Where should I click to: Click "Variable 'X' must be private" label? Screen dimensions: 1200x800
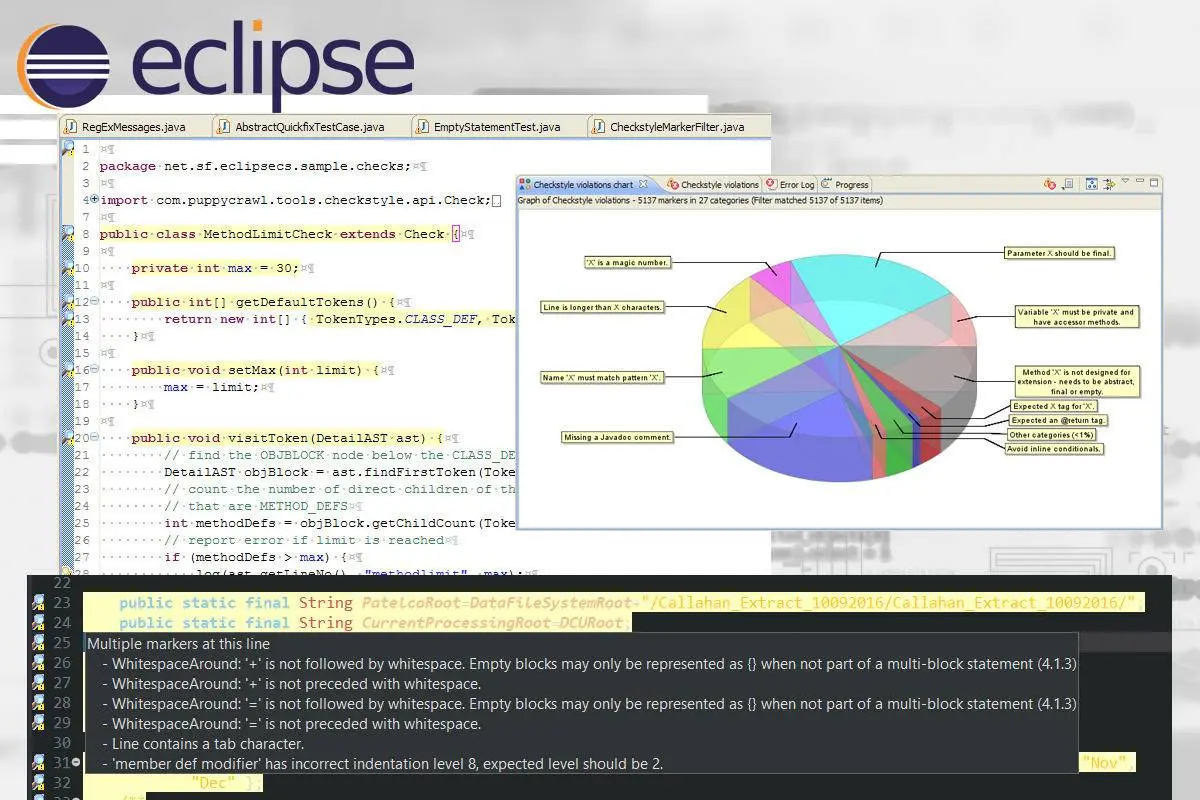1077,317
